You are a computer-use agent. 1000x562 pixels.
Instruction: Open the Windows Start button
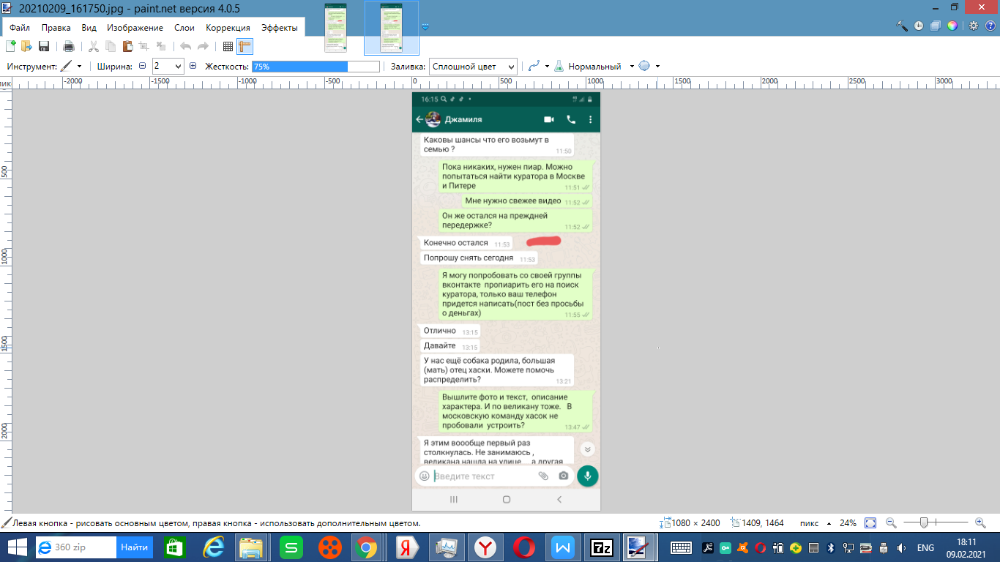pos(17,547)
